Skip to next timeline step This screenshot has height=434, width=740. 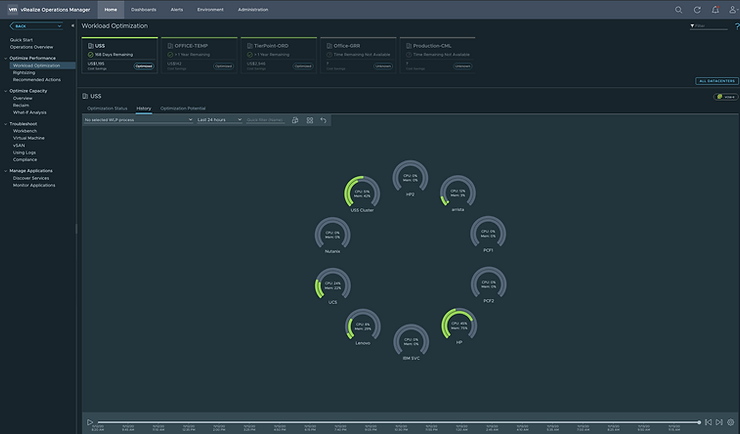(719, 422)
